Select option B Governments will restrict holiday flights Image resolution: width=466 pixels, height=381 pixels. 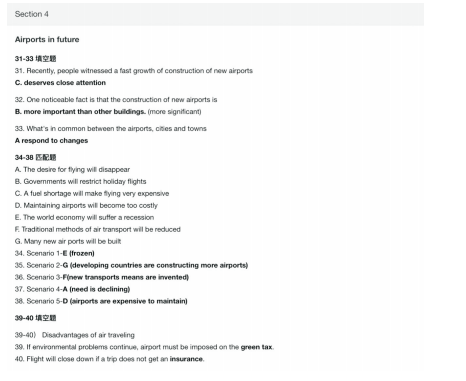click(80, 182)
